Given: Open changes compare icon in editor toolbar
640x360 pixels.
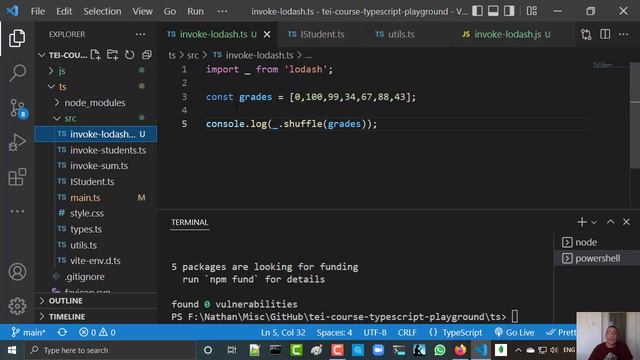Looking at the screenshot, I should point(586,34).
